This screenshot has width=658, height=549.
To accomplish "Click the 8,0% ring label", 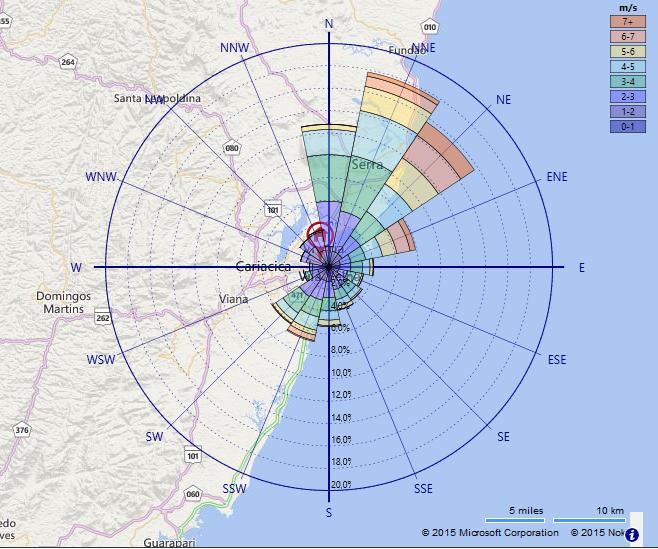I will [x=340, y=350].
